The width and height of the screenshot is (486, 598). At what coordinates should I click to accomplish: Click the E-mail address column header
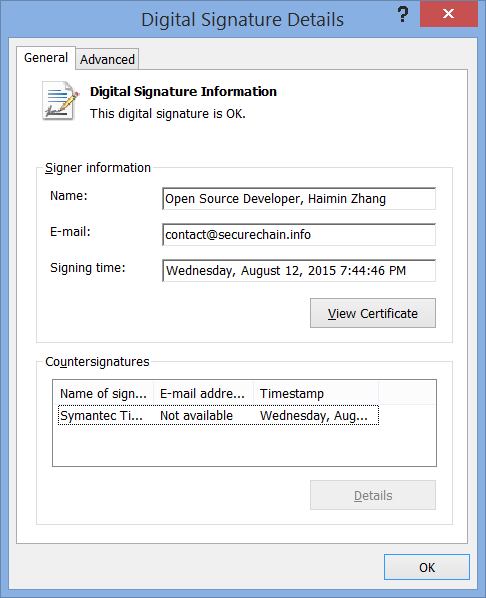[203, 393]
